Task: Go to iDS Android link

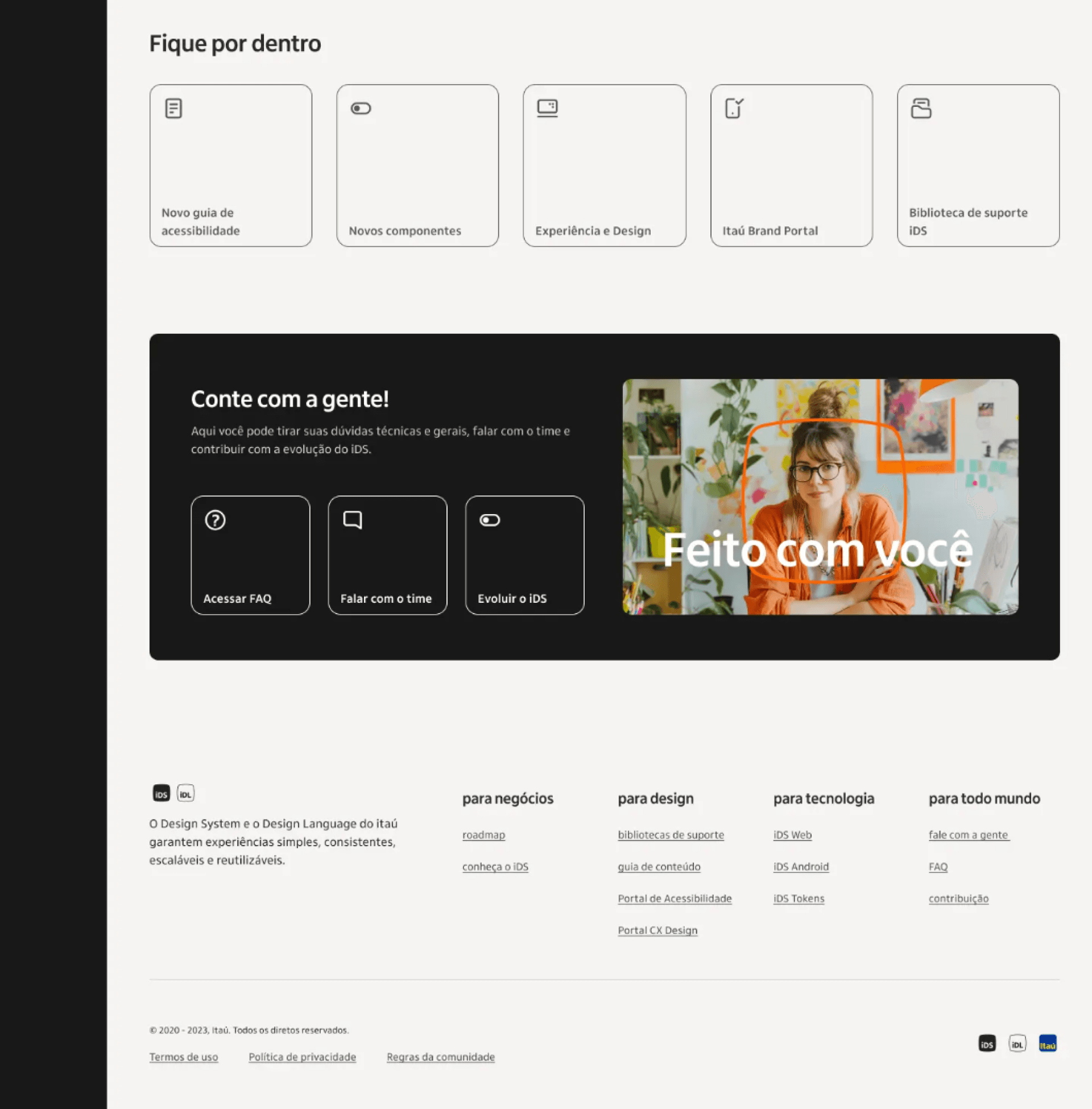Action: pyautogui.click(x=801, y=867)
